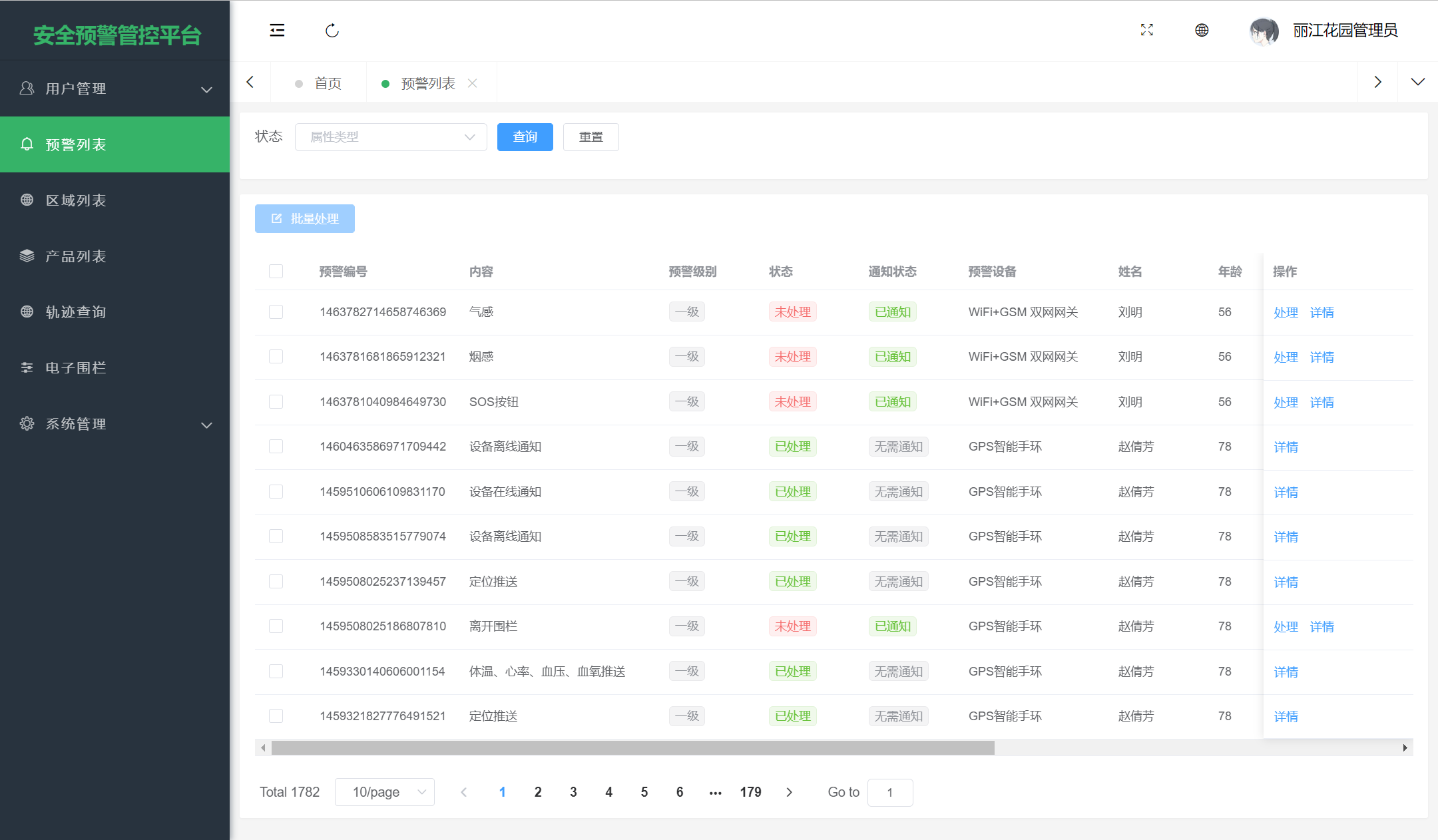Collapse the sidebar using the fold icon
Viewport: 1438px width, 840px height.
click(x=278, y=30)
